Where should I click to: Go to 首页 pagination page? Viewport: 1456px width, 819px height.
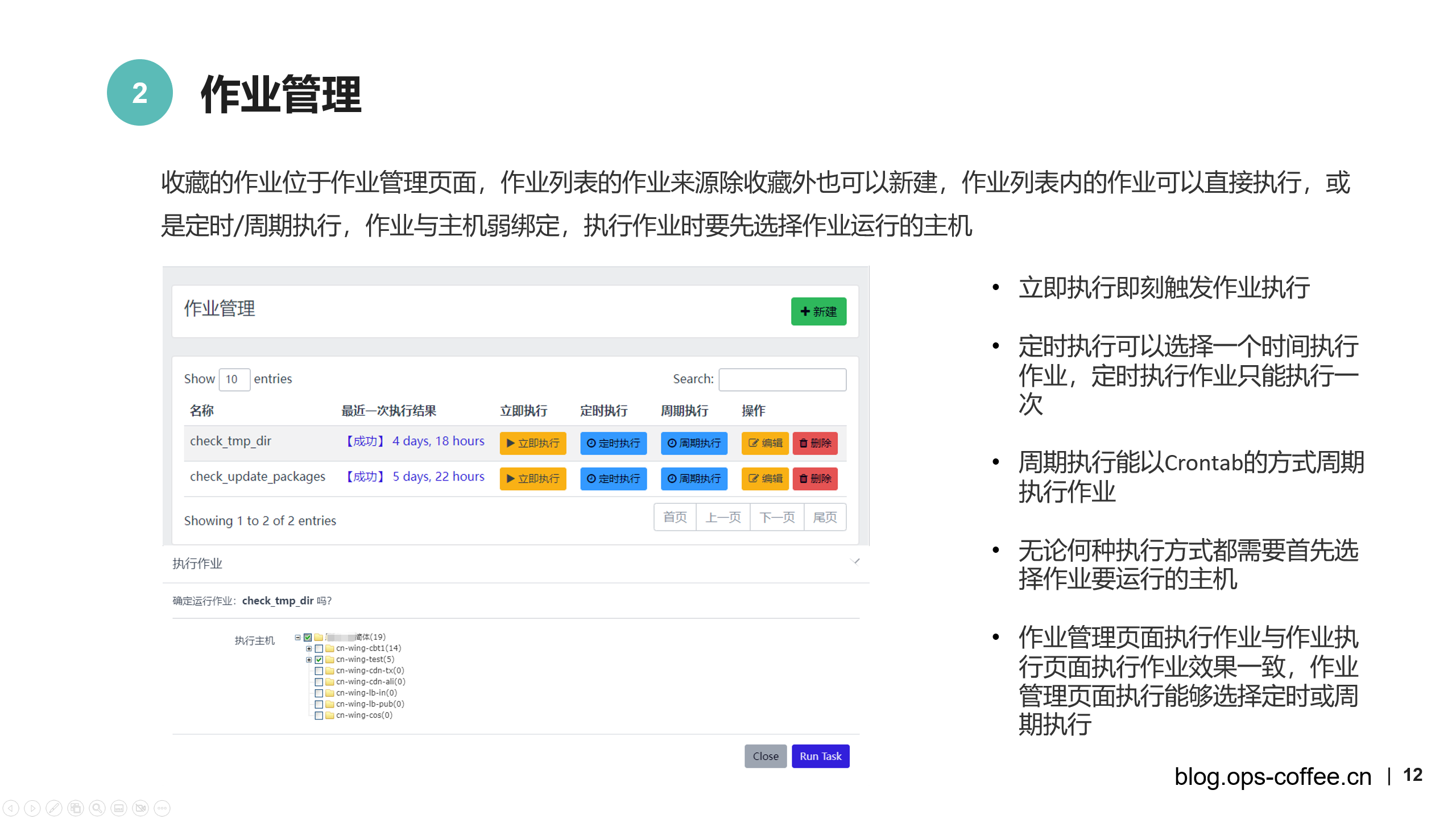click(675, 517)
